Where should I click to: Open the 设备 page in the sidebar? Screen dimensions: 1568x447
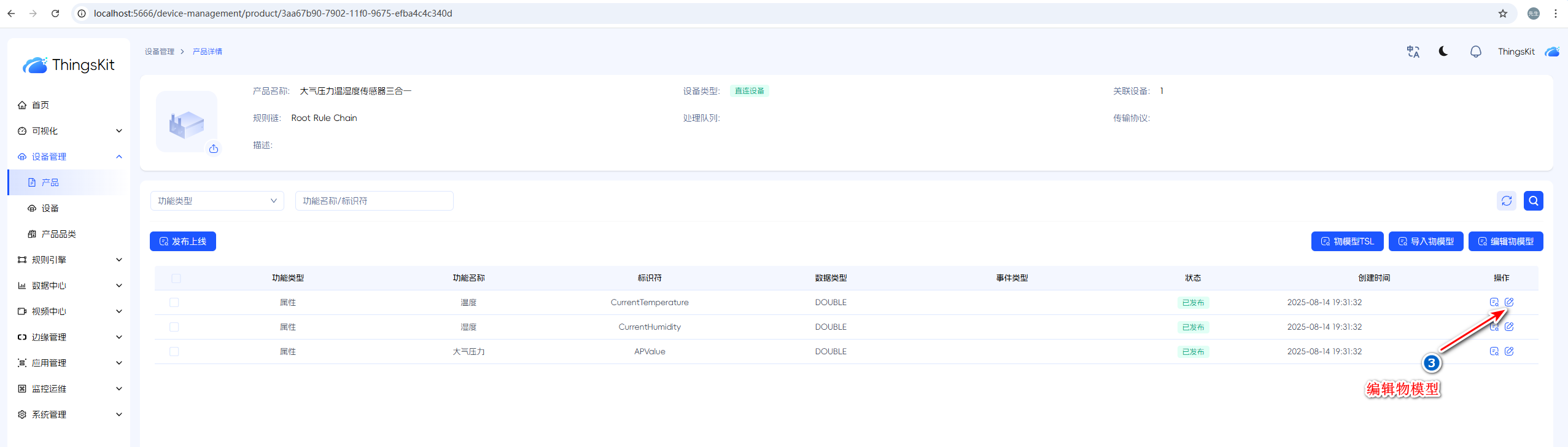[50, 208]
